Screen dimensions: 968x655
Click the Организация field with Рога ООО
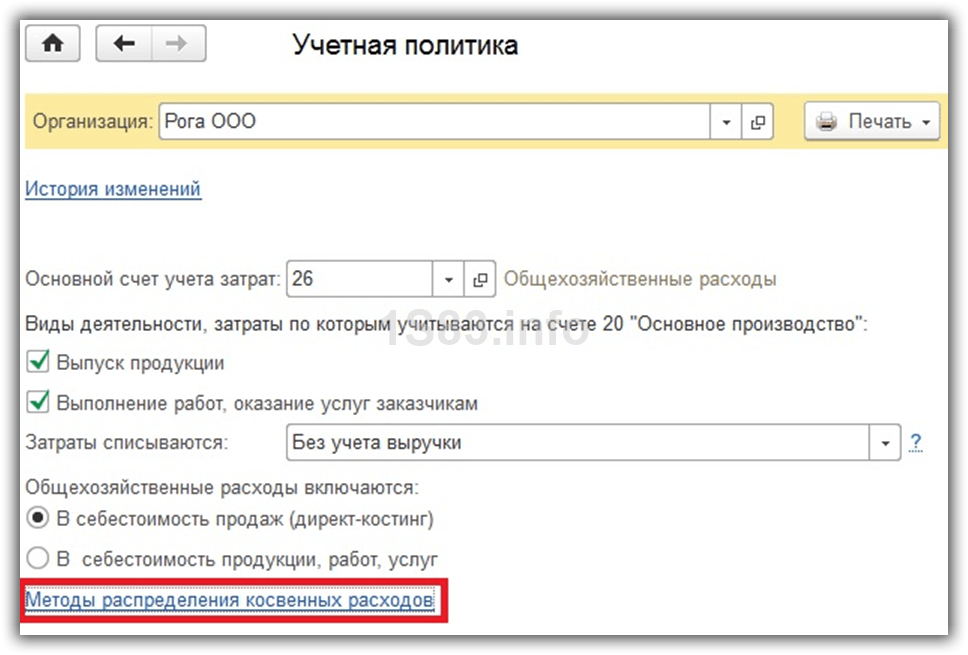pyautogui.click(x=435, y=122)
